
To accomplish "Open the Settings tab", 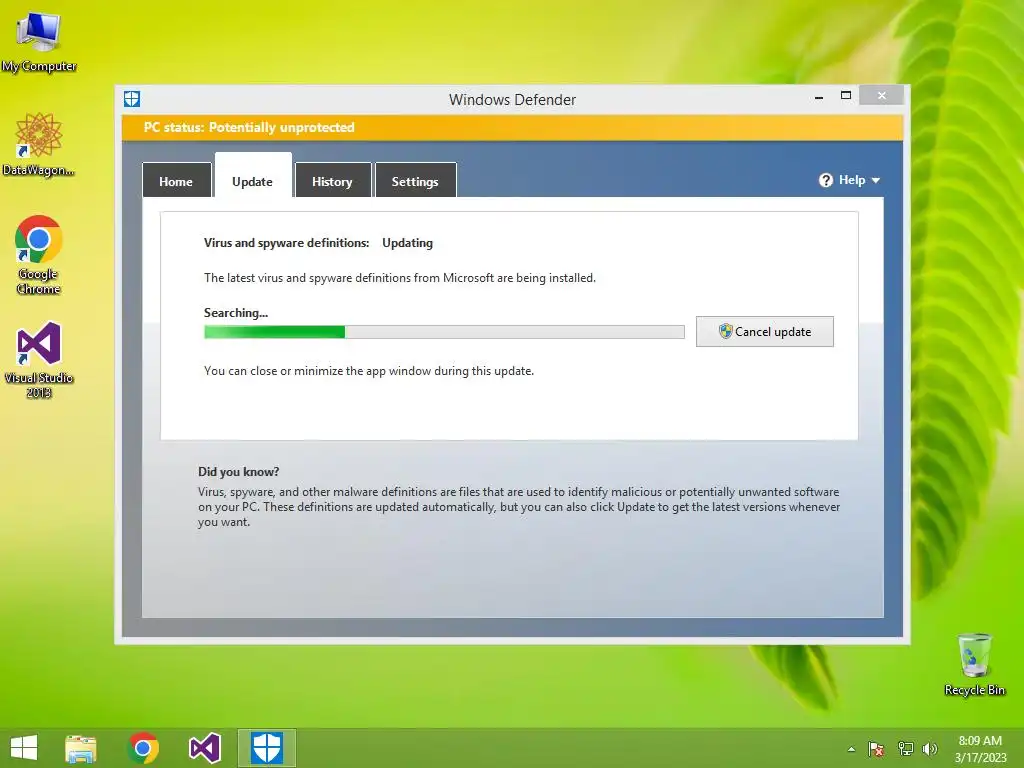I will point(415,181).
